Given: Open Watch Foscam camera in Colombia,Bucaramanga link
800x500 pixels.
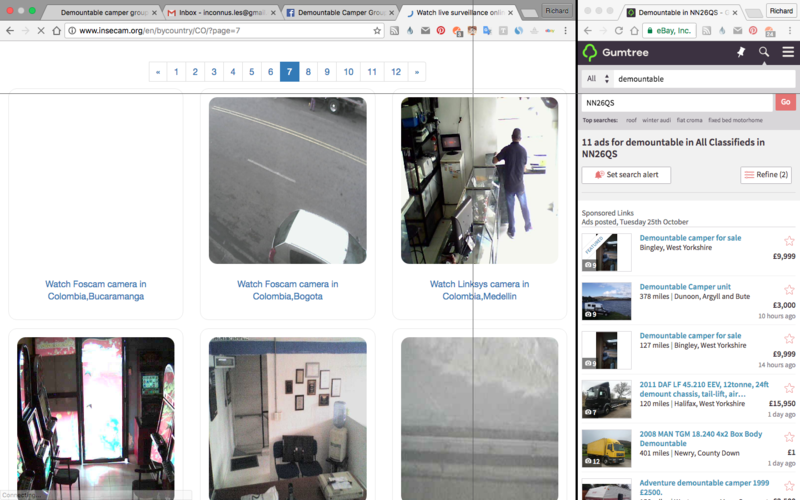Looking at the screenshot, I should 96,290.
